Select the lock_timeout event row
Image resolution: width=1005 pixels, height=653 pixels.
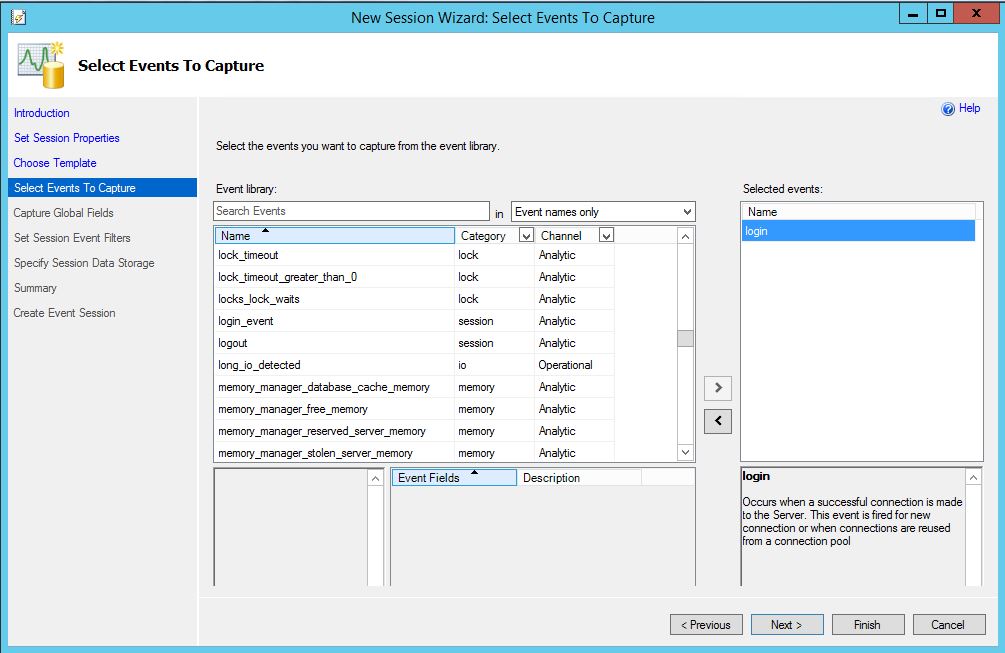pos(414,255)
